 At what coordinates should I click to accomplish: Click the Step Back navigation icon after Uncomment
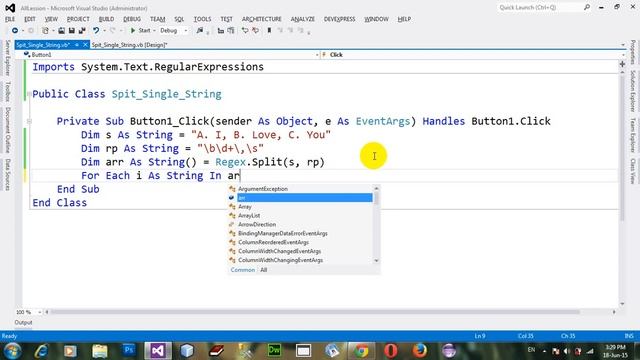245,31
